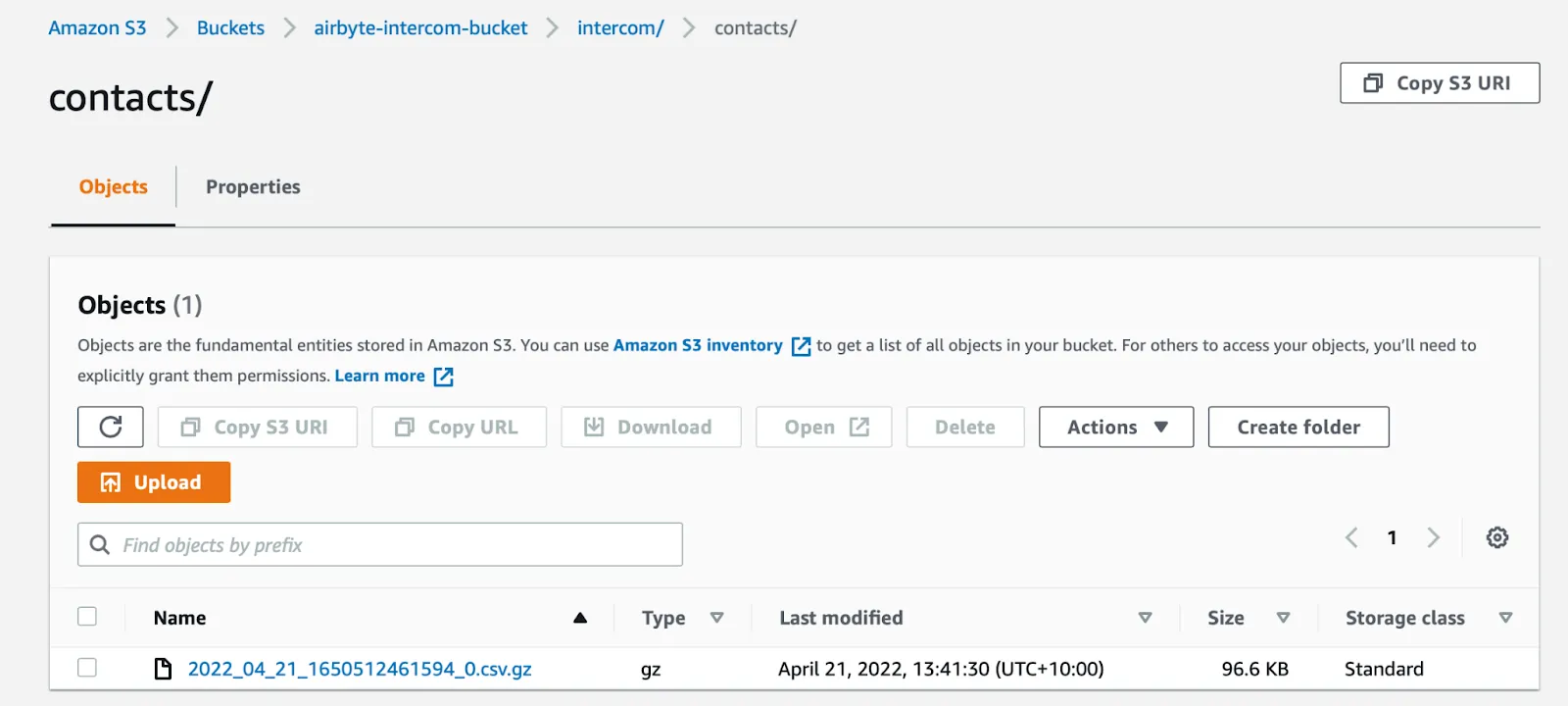The width and height of the screenshot is (1568, 706).
Task: Click the Standard storage class cell
Action: [x=1384, y=669]
